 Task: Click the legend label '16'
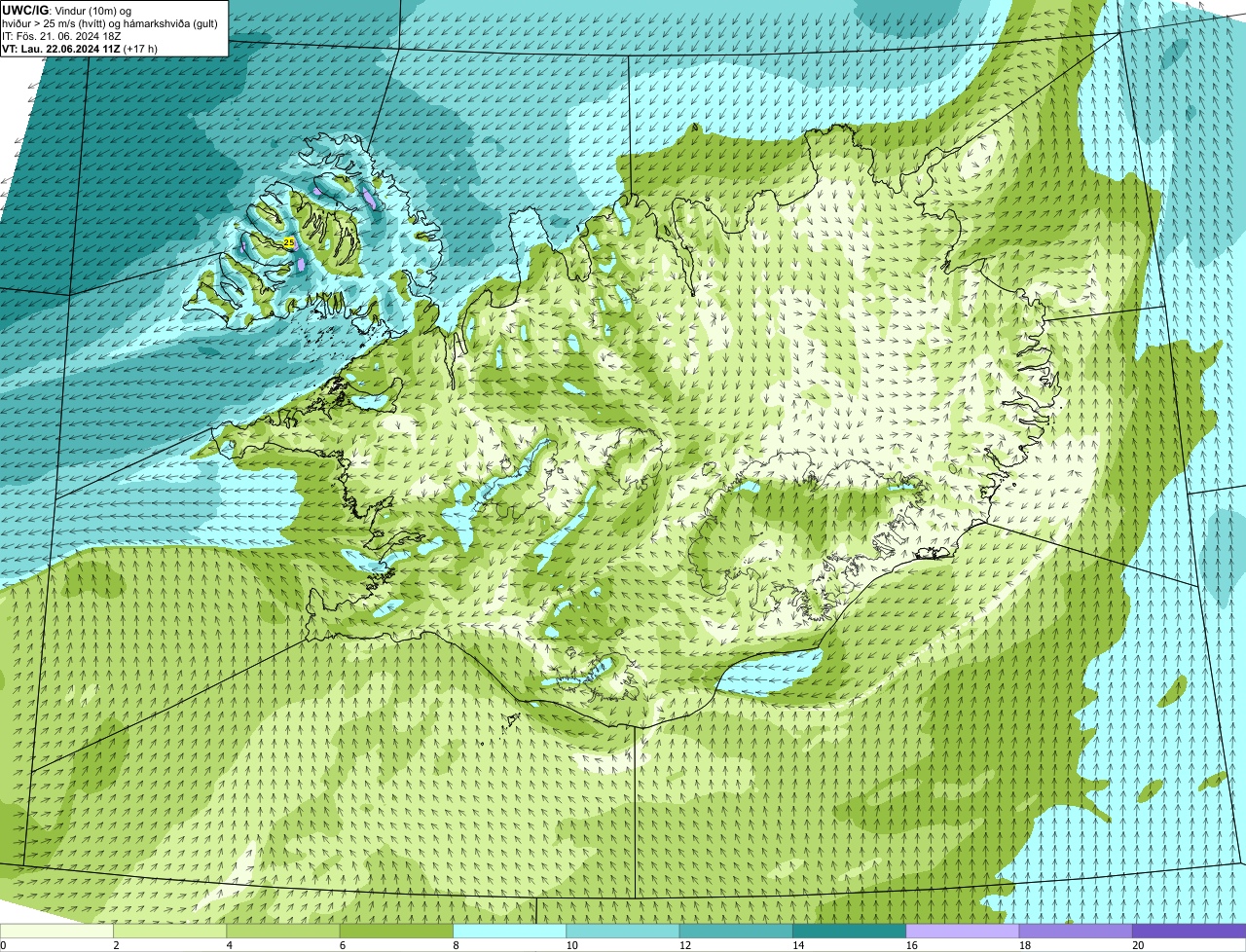[911, 945]
